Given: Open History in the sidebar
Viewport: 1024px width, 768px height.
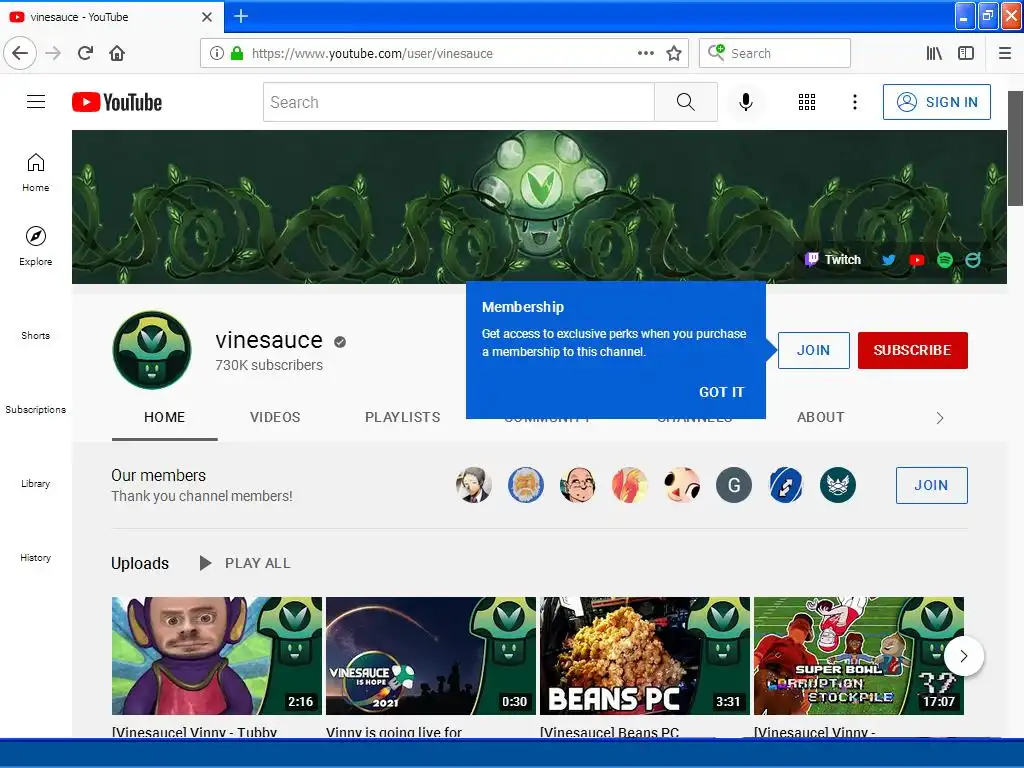Looking at the screenshot, I should pyautogui.click(x=36, y=557).
